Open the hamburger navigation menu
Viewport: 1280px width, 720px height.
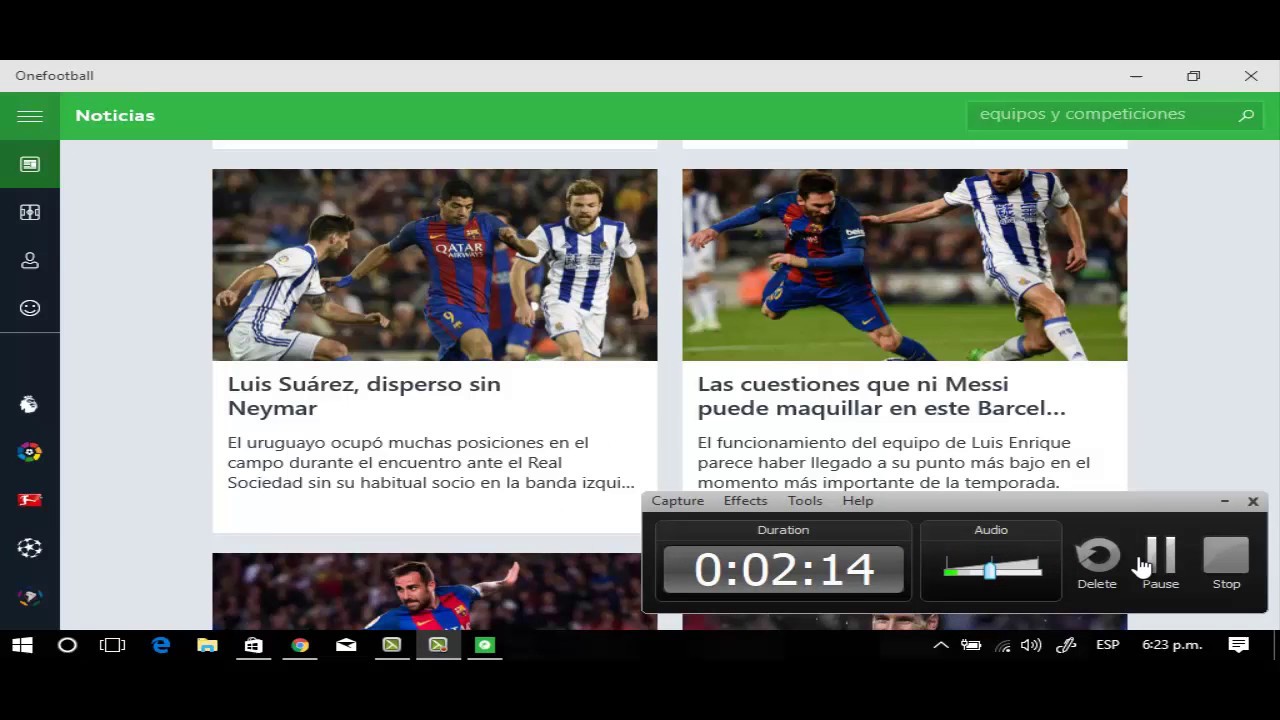coord(30,116)
